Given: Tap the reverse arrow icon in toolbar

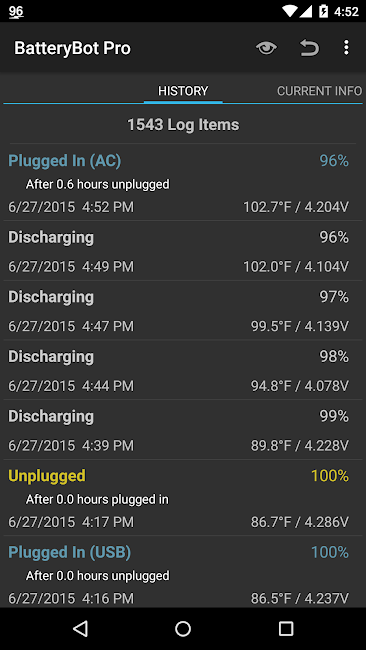Looking at the screenshot, I should [310, 48].
